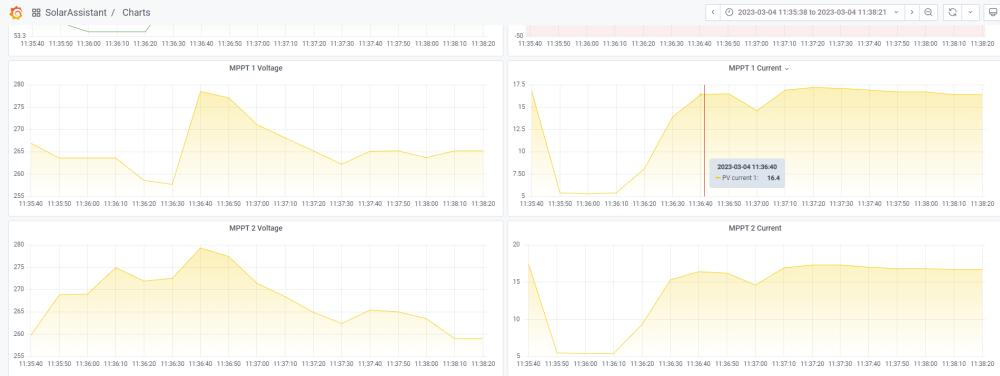1000x376 pixels.
Task: Click the clock icon in time picker
Action: tap(730, 12)
